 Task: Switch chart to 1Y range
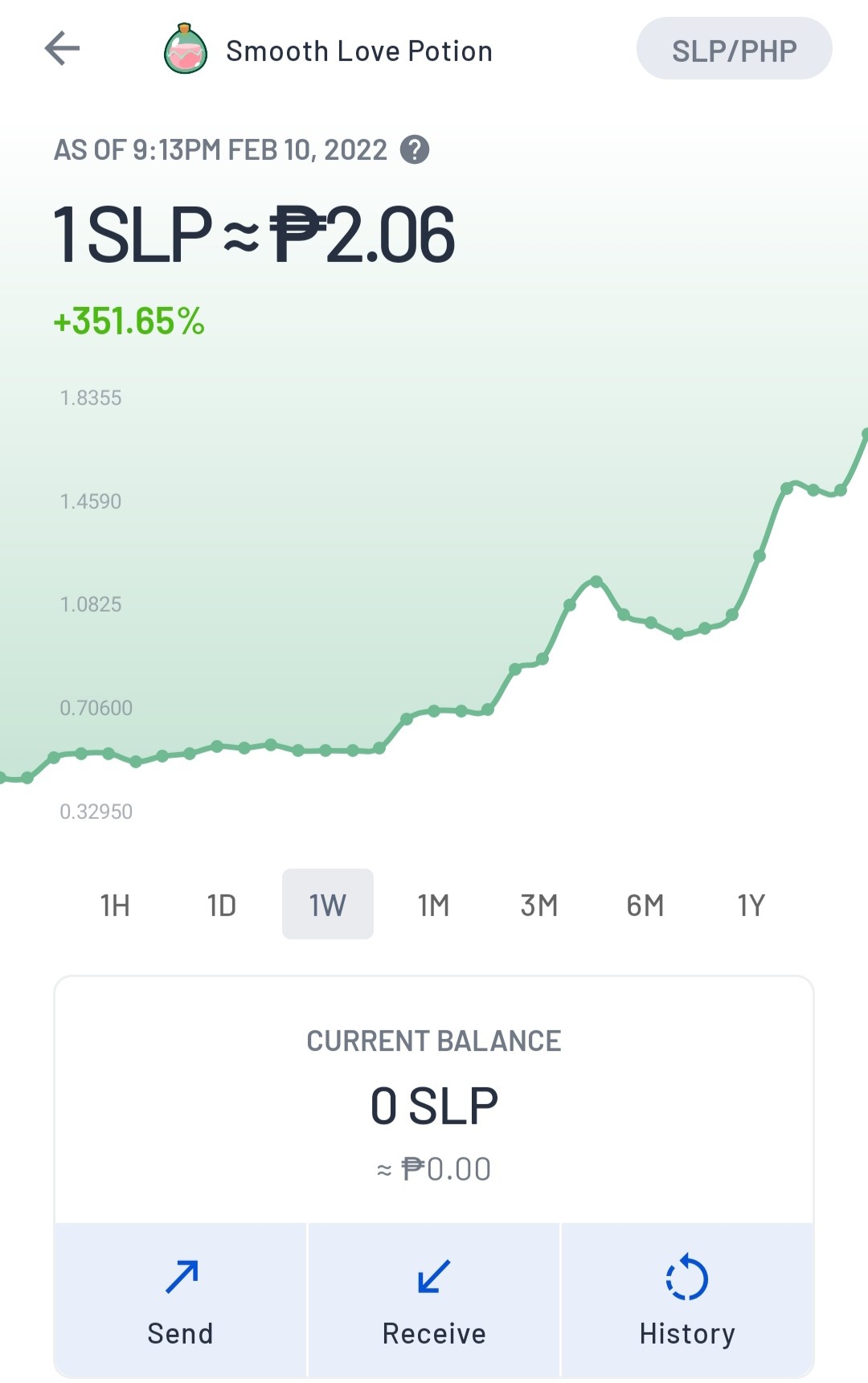(751, 905)
